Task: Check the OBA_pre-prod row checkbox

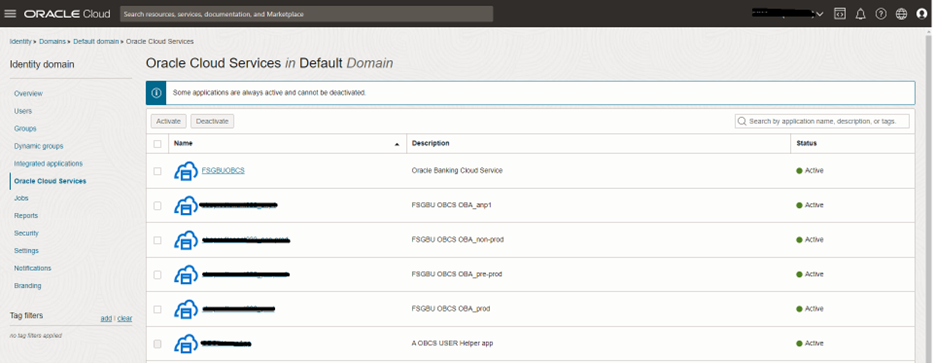Action: tap(157, 275)
